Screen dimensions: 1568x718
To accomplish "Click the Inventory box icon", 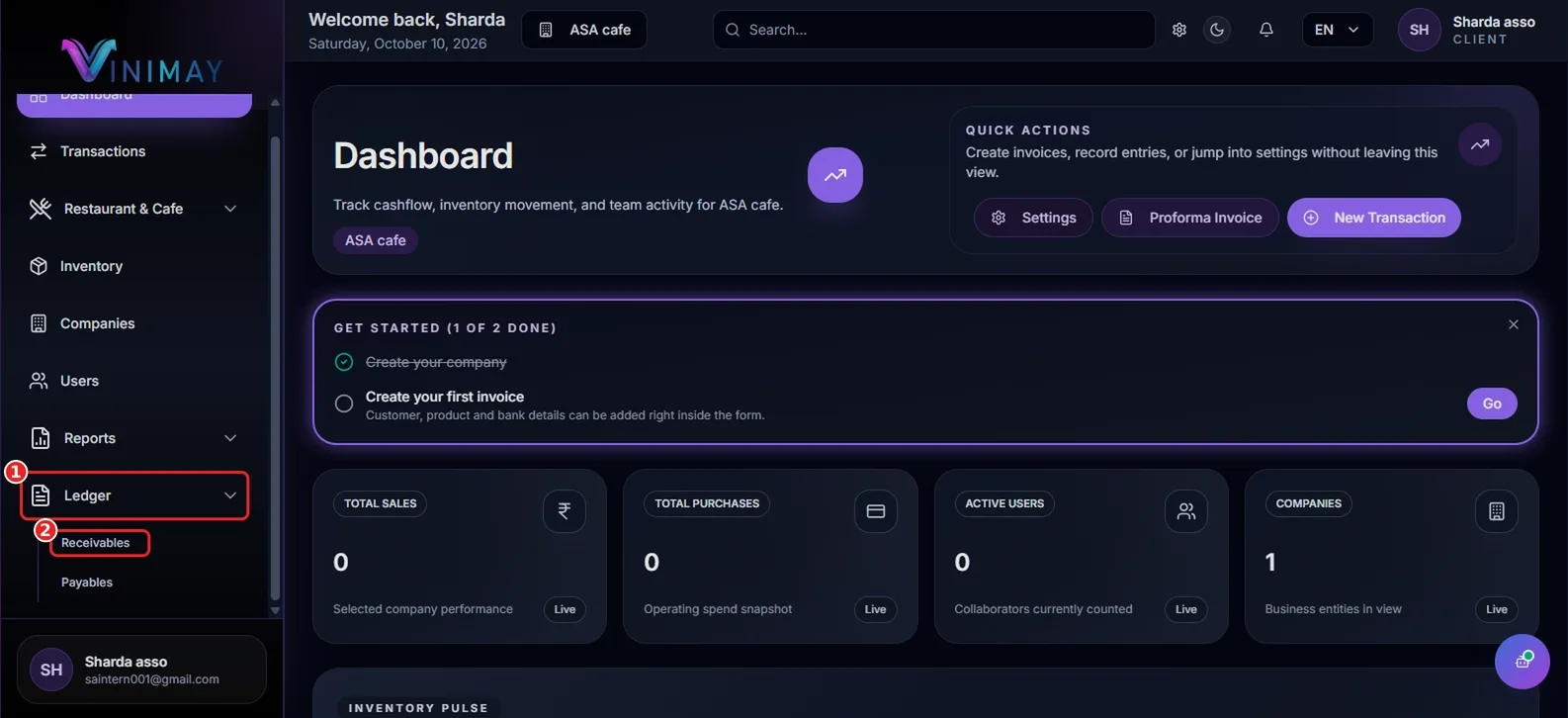I will [39, 266].
